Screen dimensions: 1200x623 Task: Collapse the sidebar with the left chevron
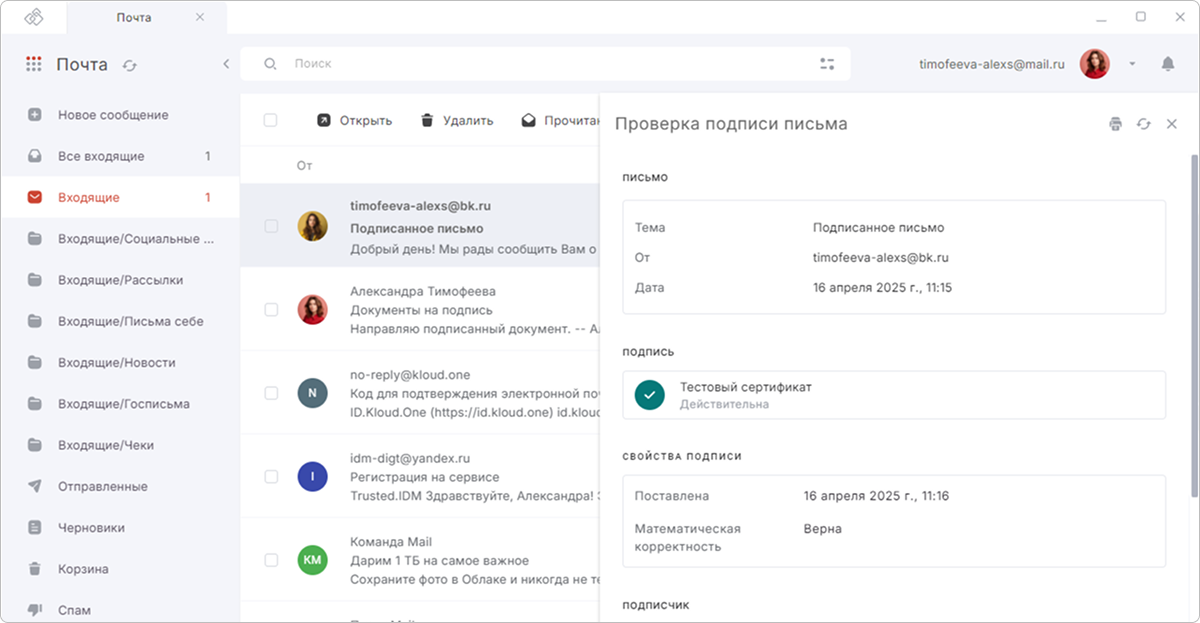(x=226, y=64)
